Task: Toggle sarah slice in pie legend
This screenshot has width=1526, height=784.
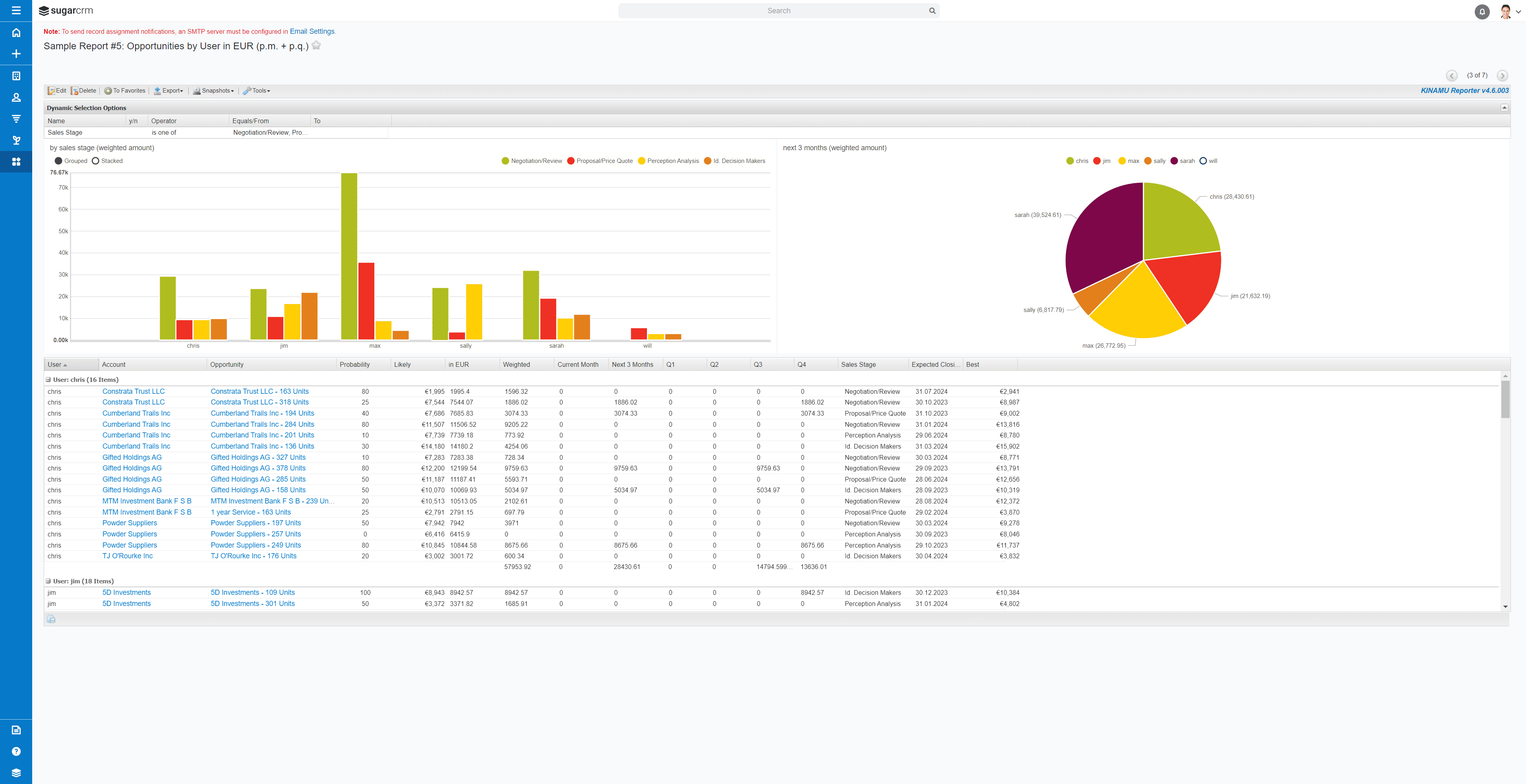Action: 1182,161
